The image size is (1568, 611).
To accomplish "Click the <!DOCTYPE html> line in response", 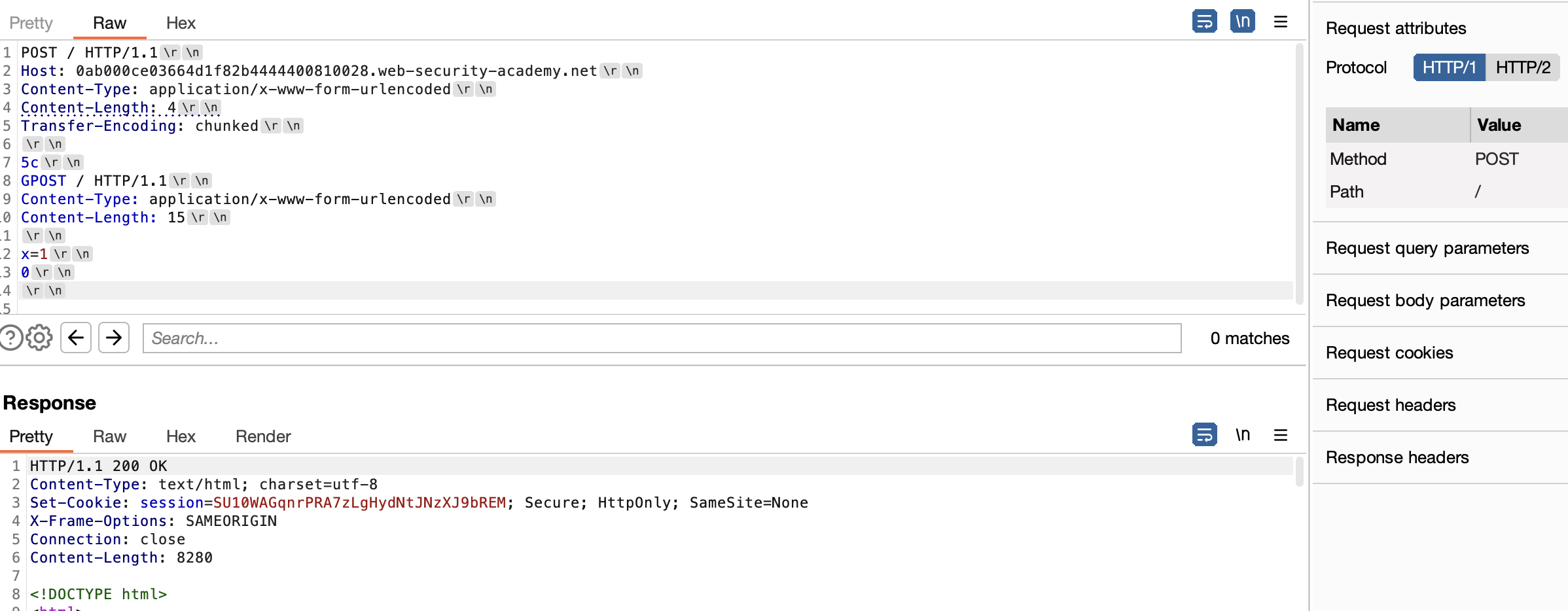I will coord(98,594).
